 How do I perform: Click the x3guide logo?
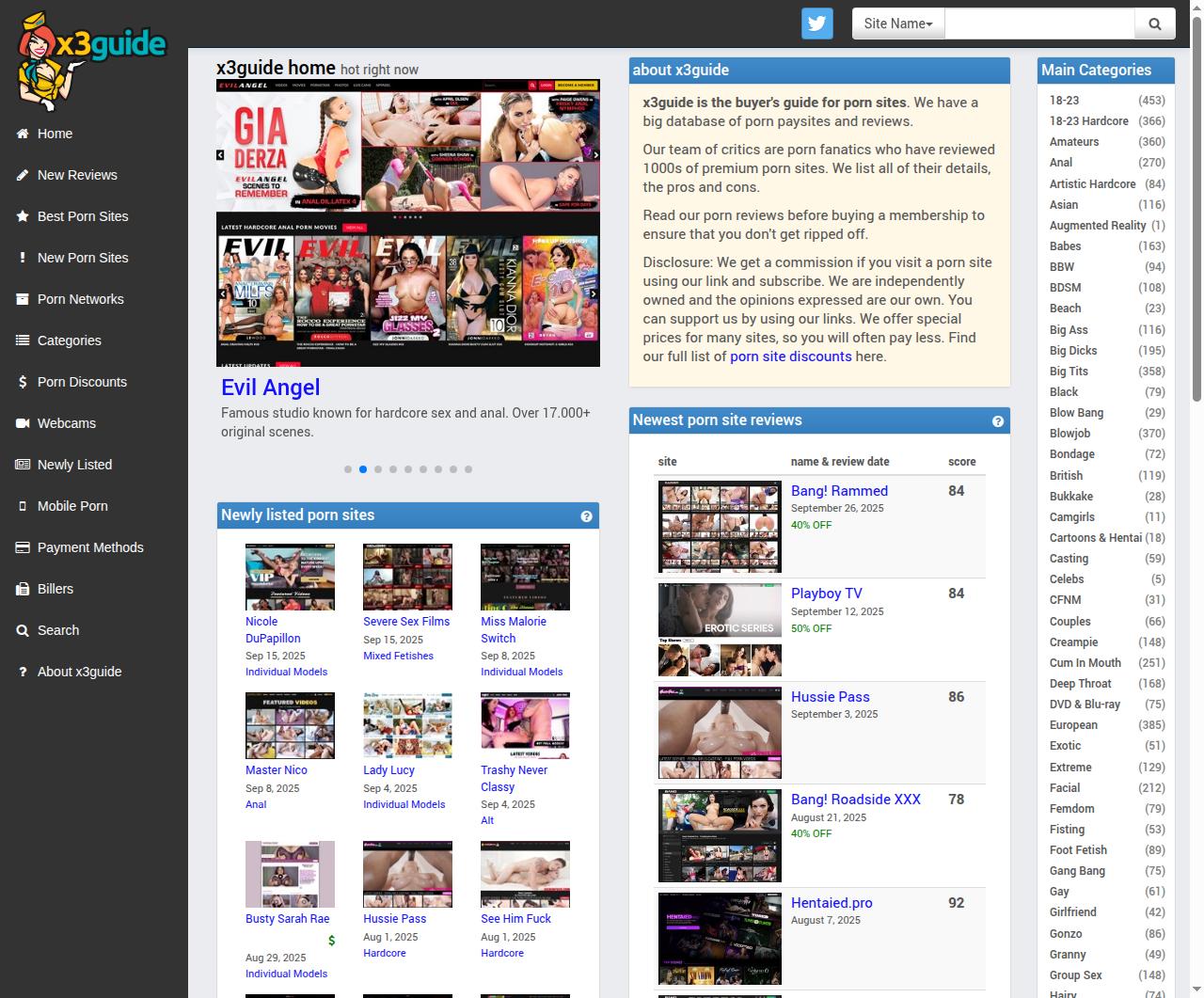pyautogui.click(x=92, y=60)
